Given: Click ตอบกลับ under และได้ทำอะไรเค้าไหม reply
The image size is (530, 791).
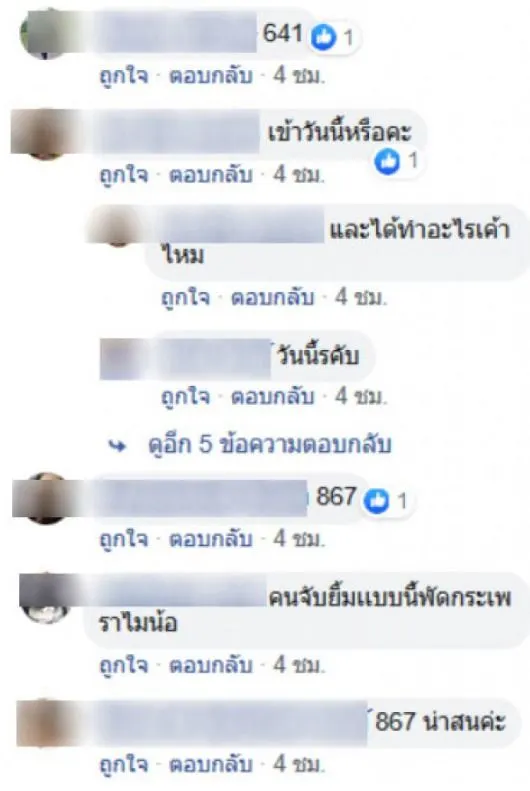Looking at the screenshot, I should pyautogui.click(x=272, y=298).
